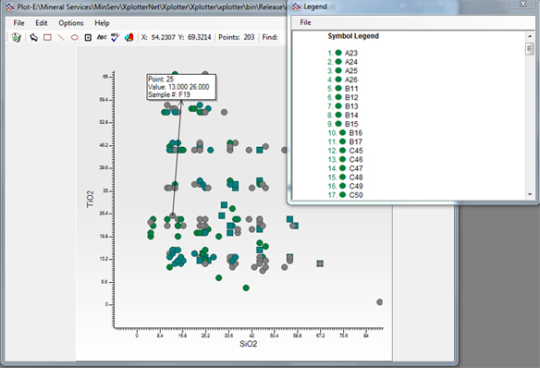Close the Legend window

[x=523, y=4]
